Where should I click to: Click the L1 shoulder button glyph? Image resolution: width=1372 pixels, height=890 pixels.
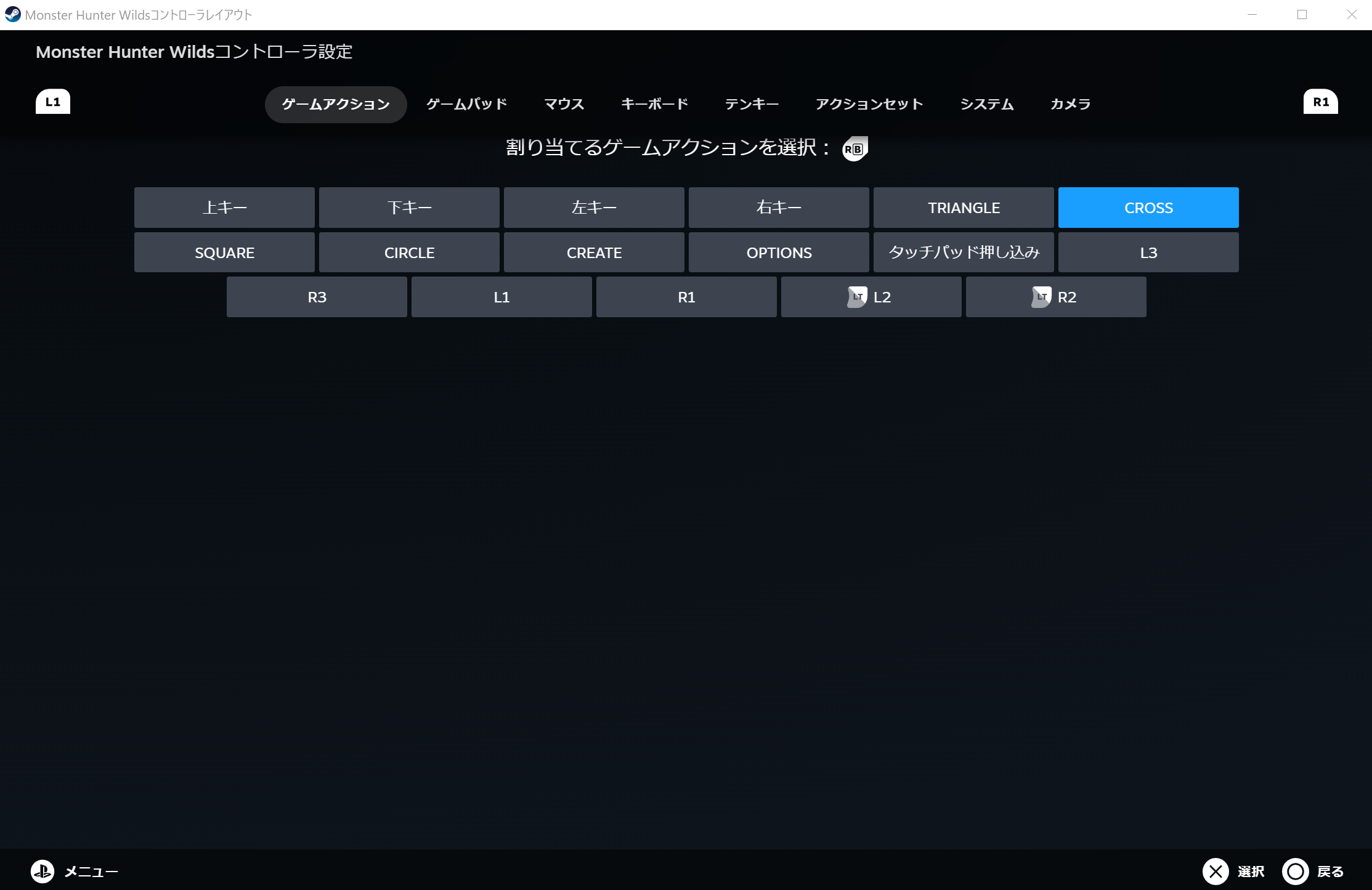click(x=53, y=102)
